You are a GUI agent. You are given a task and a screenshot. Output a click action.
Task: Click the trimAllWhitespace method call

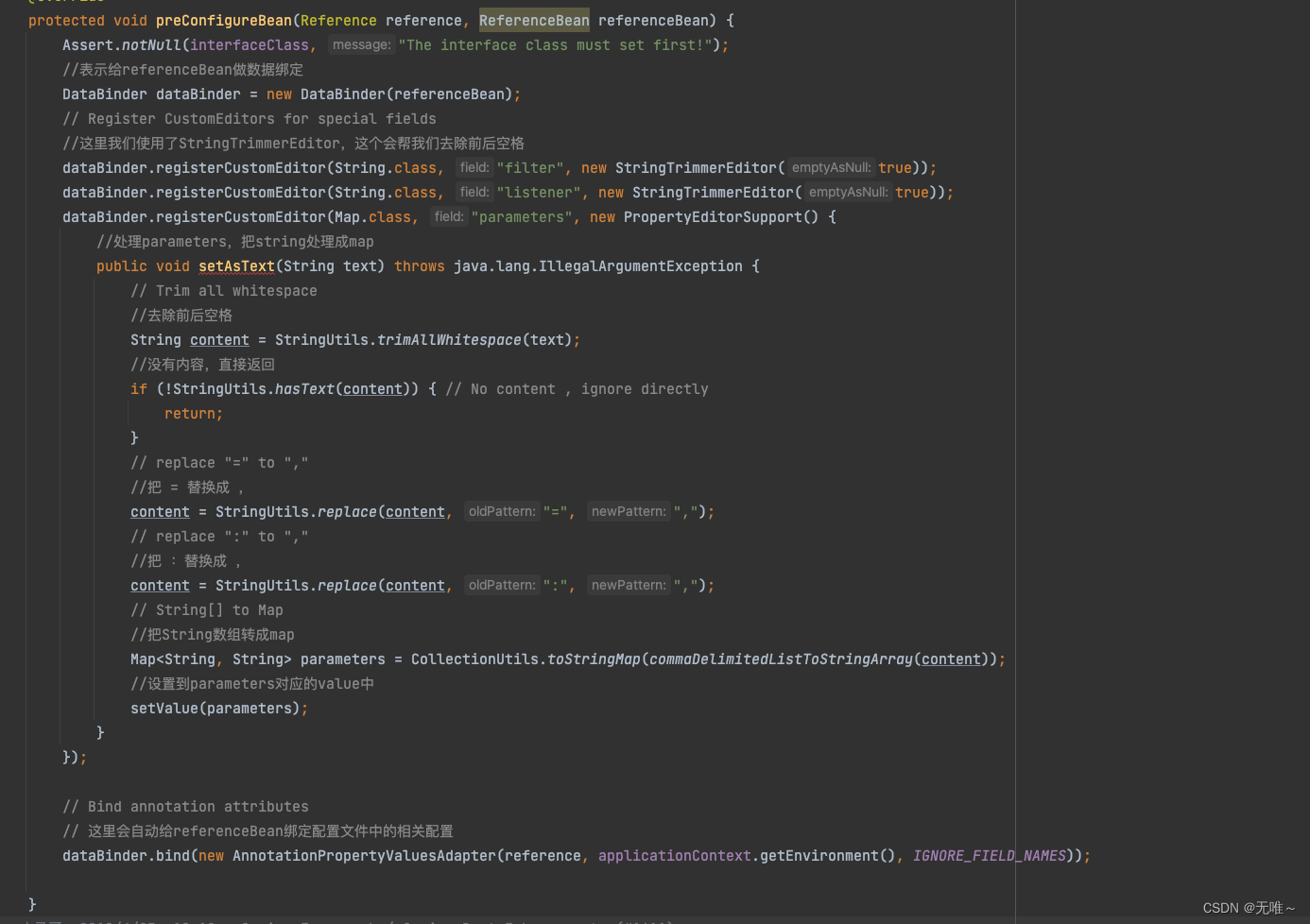point(449,340)
